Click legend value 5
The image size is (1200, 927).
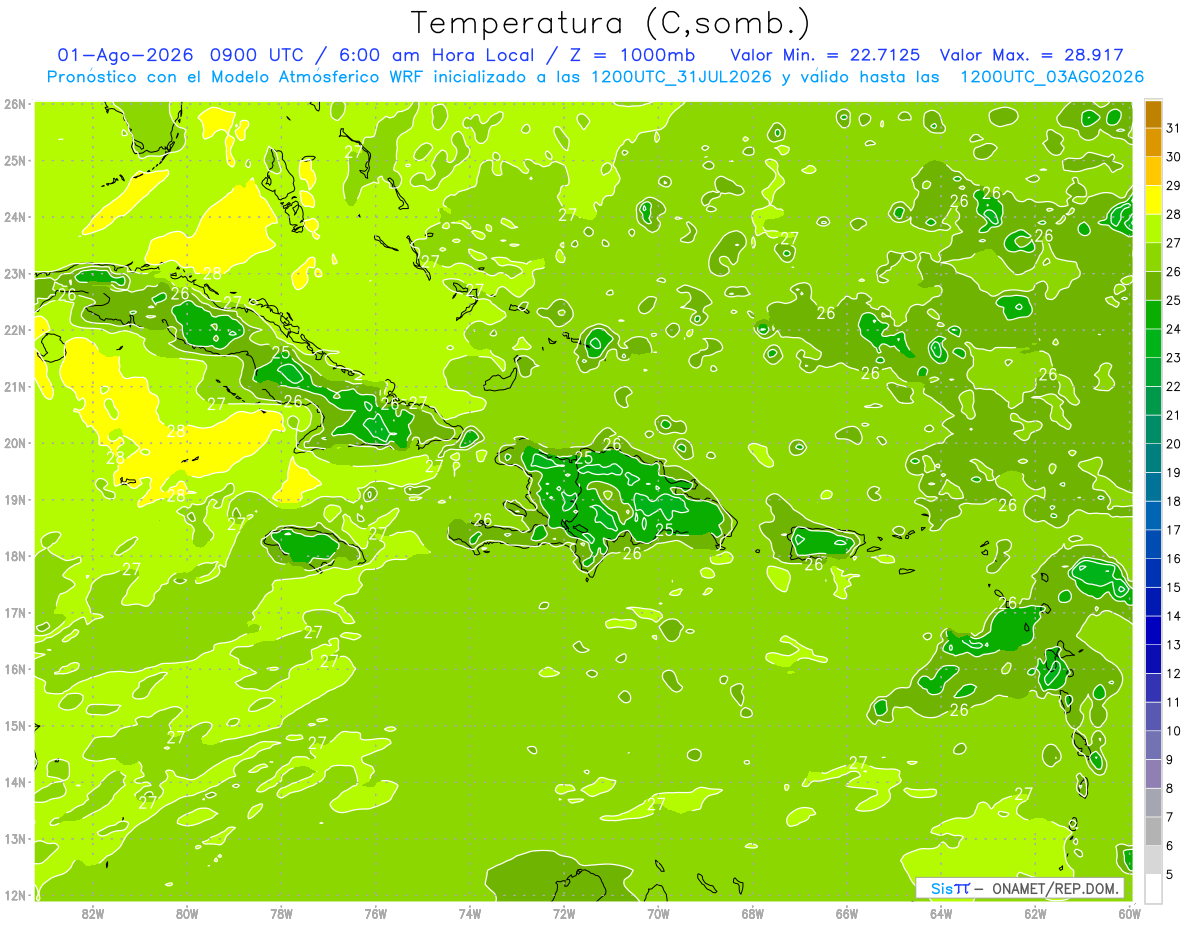[x=1171, y=874]
